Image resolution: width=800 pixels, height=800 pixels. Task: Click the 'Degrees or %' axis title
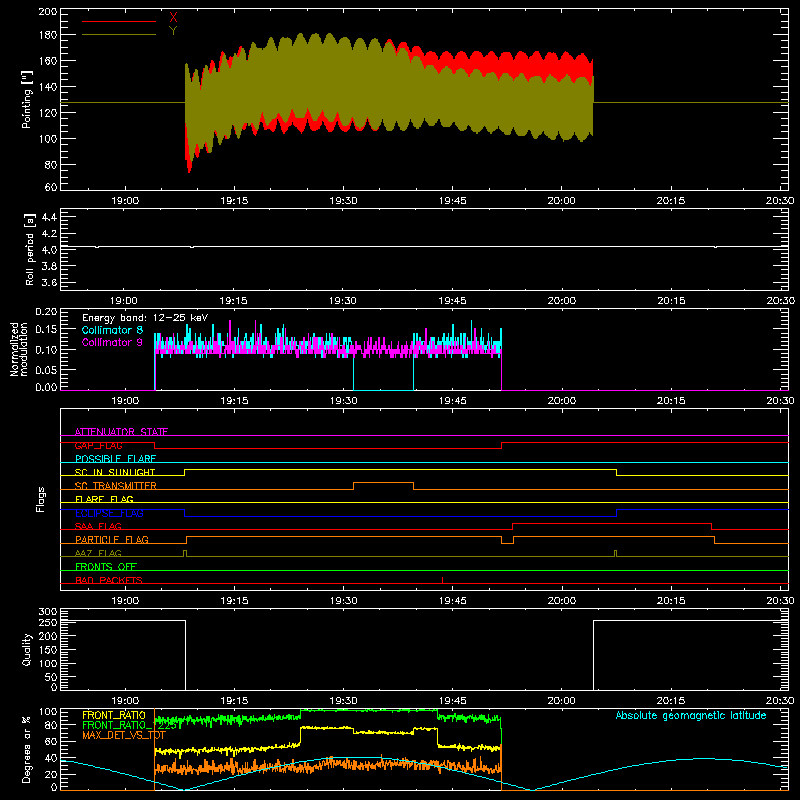pyautogui.click(x=27, y=749)
